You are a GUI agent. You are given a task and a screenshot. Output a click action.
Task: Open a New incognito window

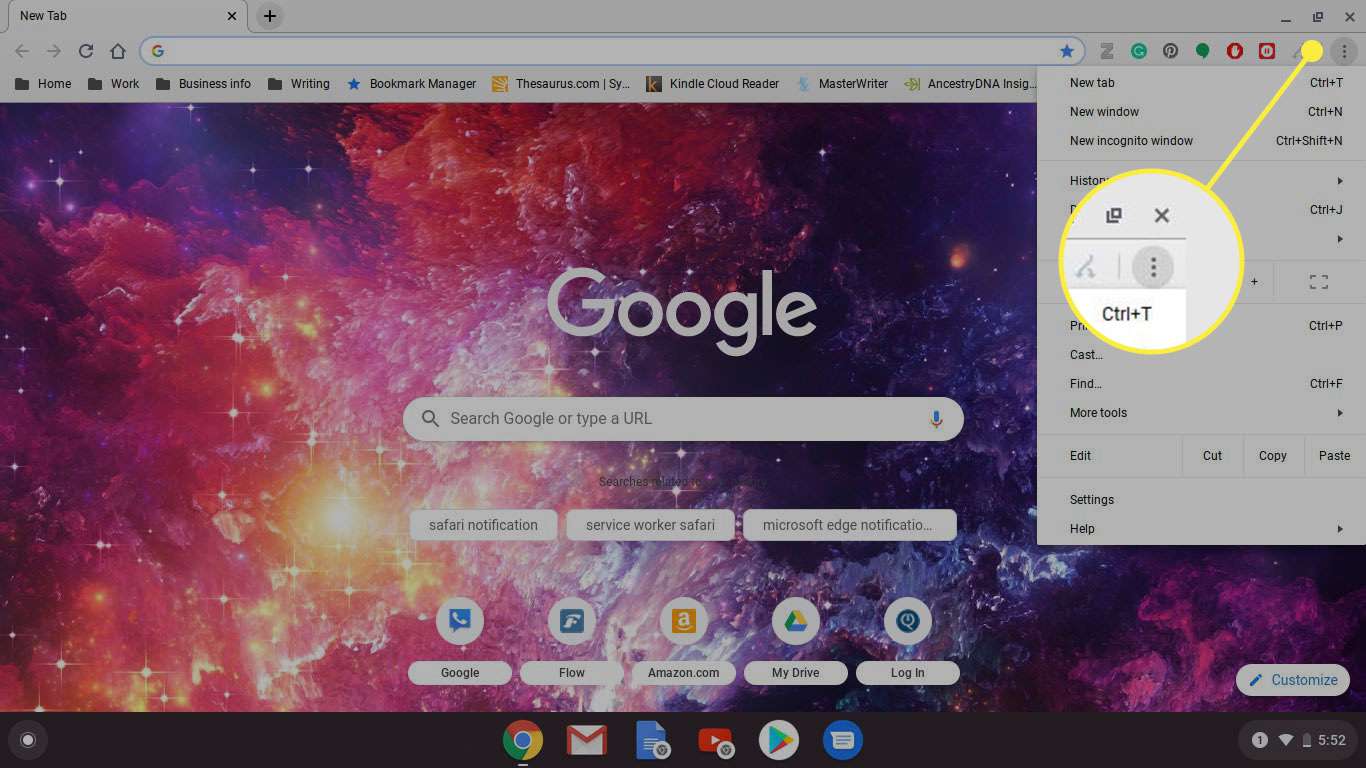point(1201,141)
